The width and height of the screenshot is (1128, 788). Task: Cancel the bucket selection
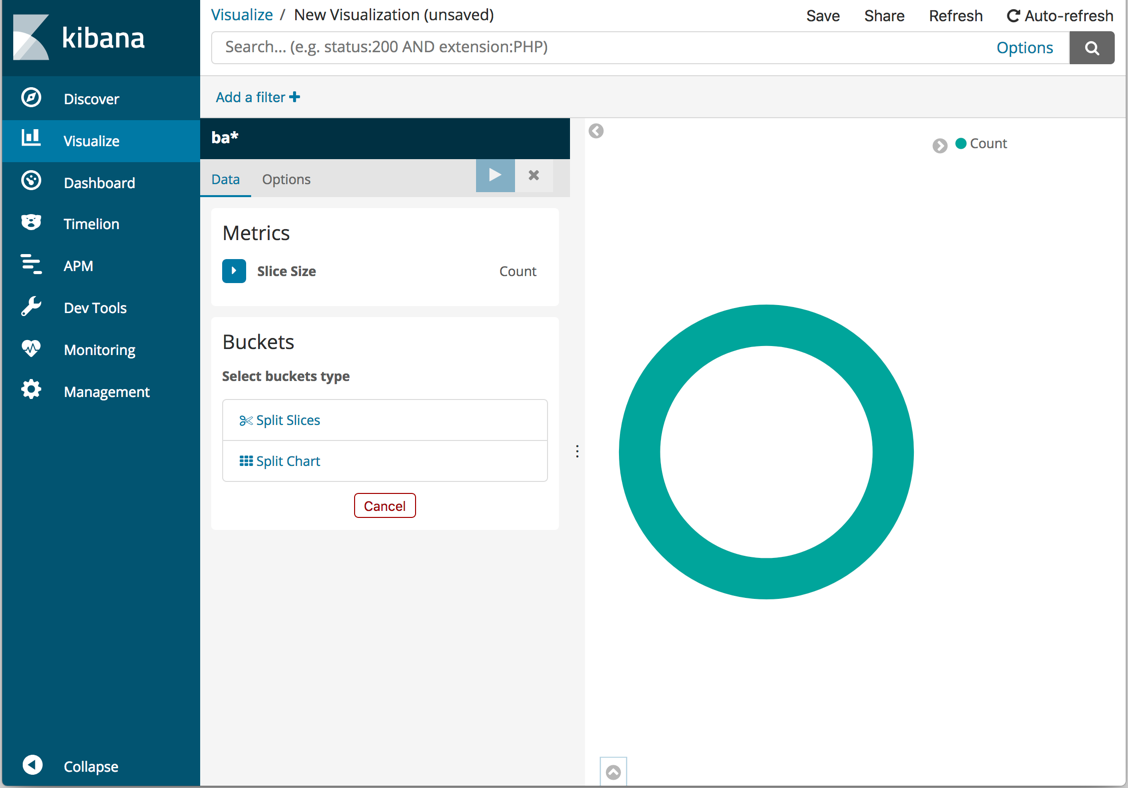coord(385,505)
